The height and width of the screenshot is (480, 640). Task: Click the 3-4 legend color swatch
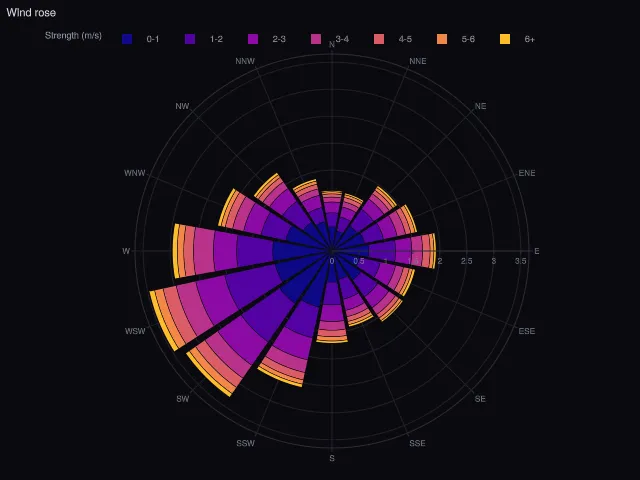coord(316,39)
